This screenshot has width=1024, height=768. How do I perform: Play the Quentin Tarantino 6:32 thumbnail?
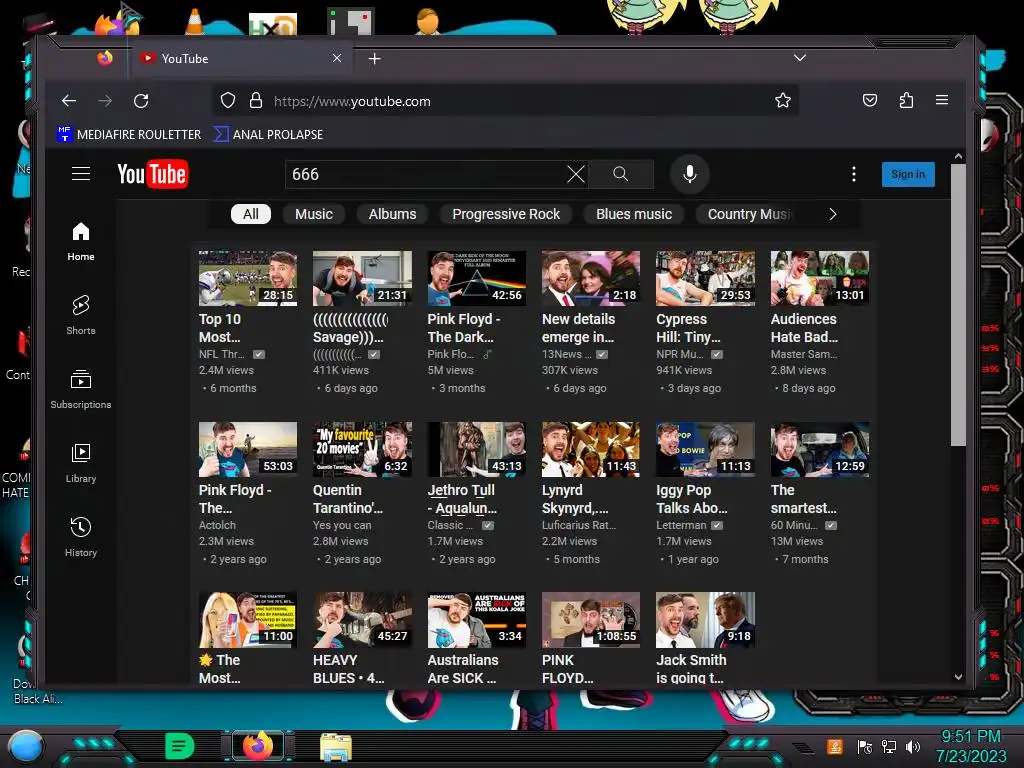(x=362, y=449)
